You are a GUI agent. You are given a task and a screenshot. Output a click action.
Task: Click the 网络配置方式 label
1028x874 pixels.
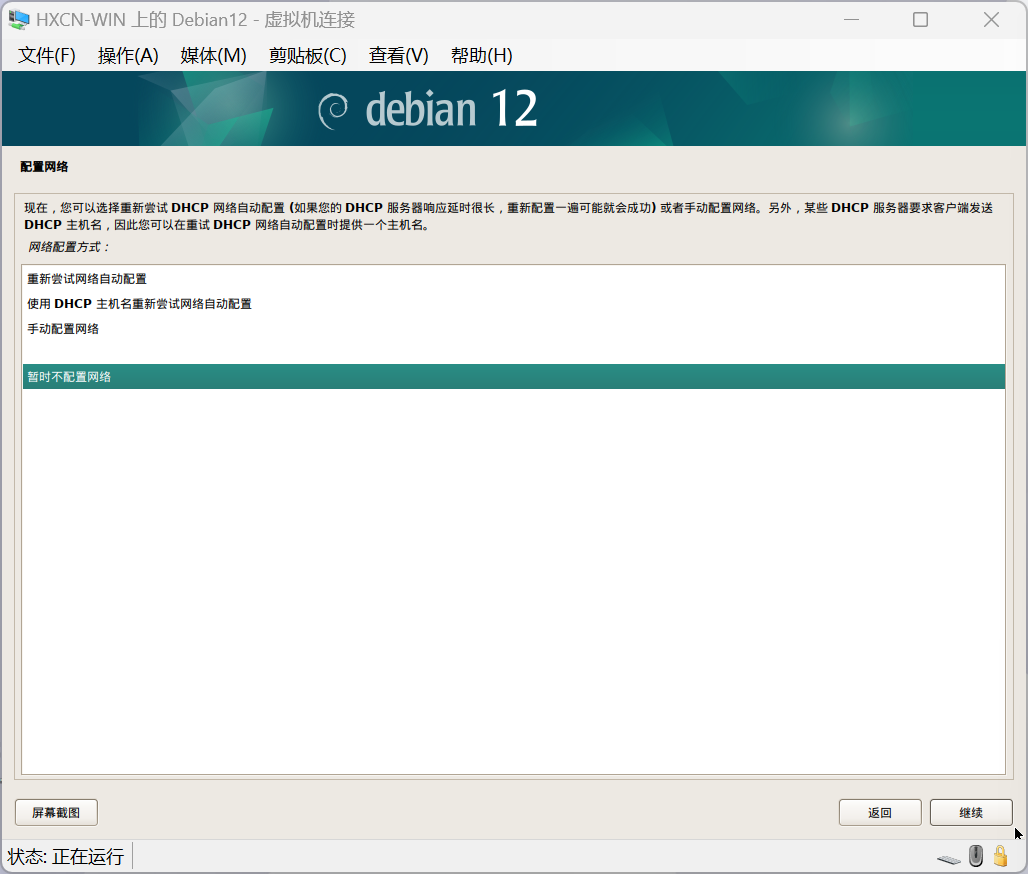coord(68,247)
